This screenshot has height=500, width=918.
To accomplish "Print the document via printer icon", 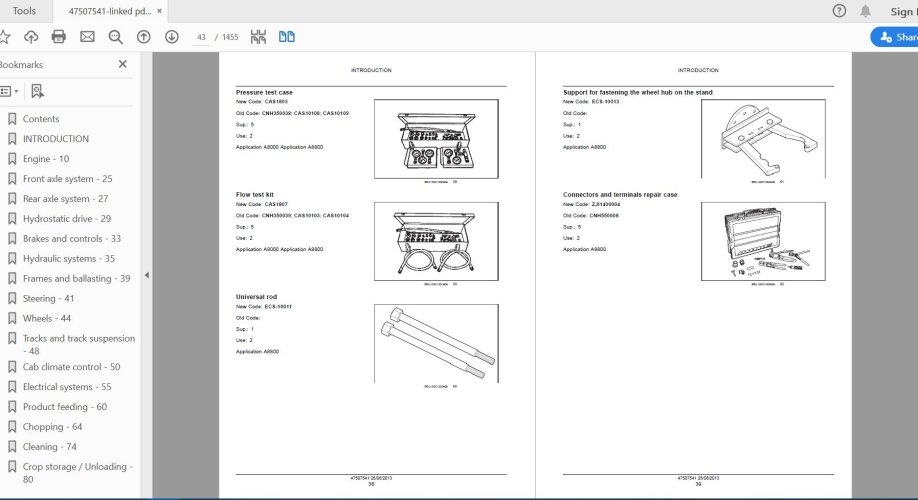I will click(59, 37).
